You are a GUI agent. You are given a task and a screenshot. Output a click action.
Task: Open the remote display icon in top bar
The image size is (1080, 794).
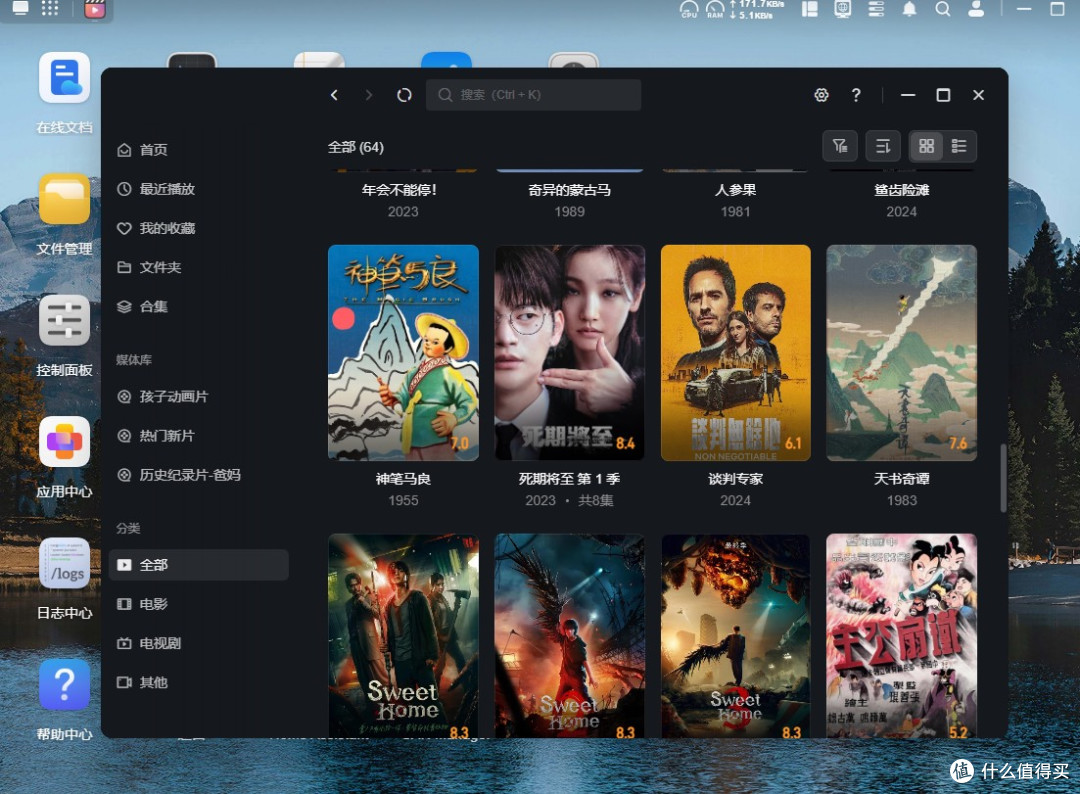coord(842,8)
